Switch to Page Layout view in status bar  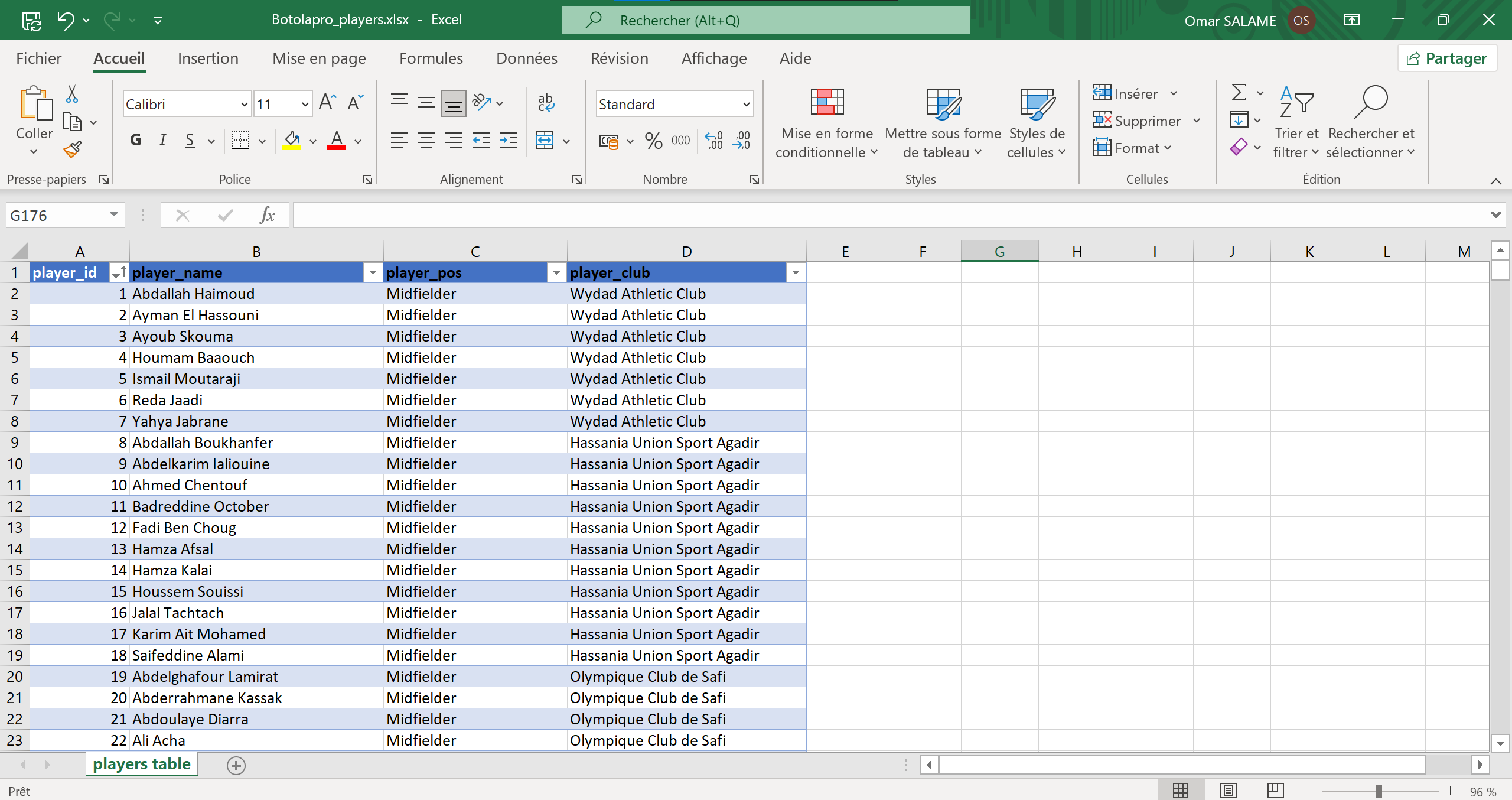click(x=1228, y=791)
